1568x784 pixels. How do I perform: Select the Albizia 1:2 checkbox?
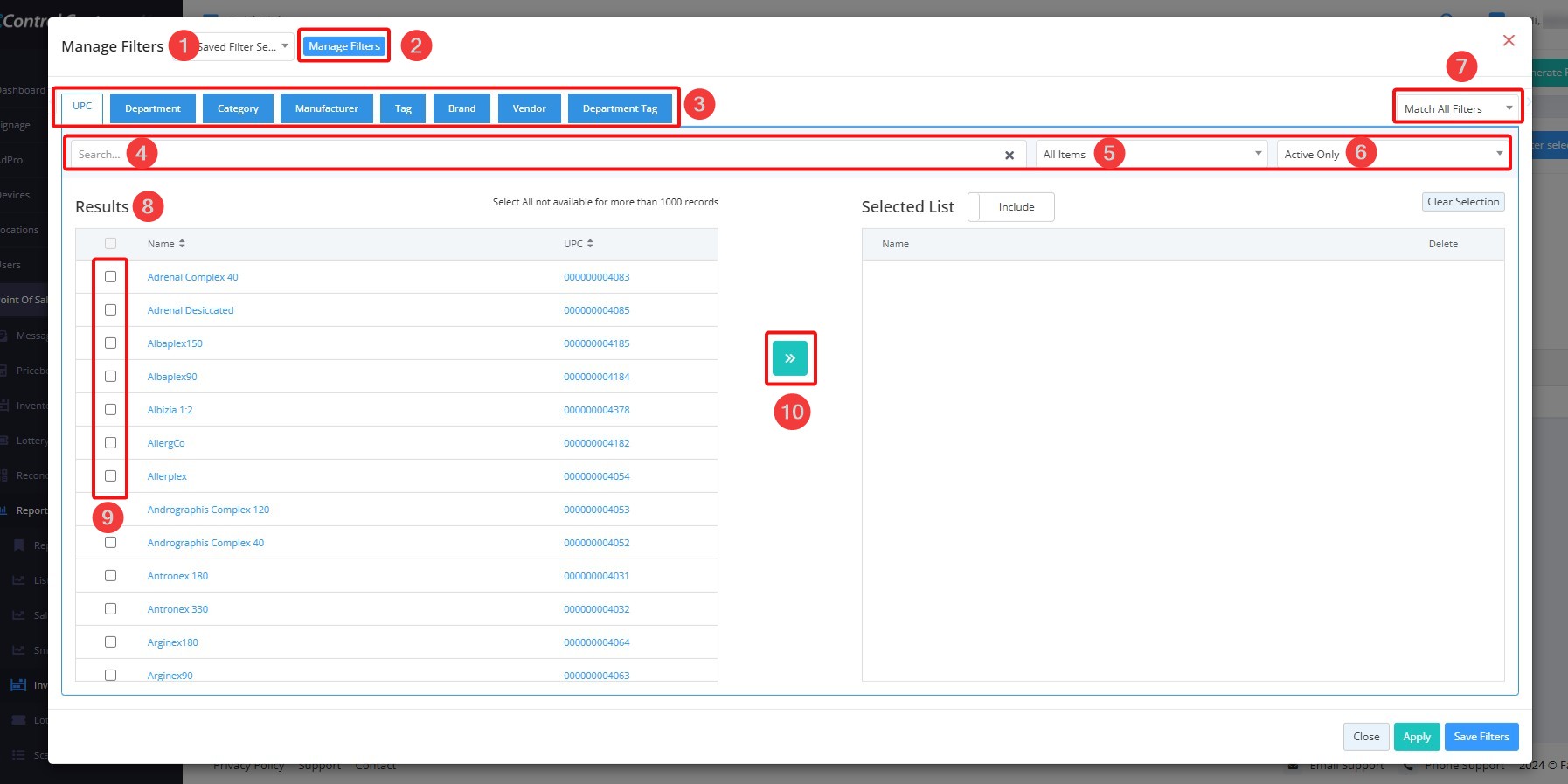point(110,409)
